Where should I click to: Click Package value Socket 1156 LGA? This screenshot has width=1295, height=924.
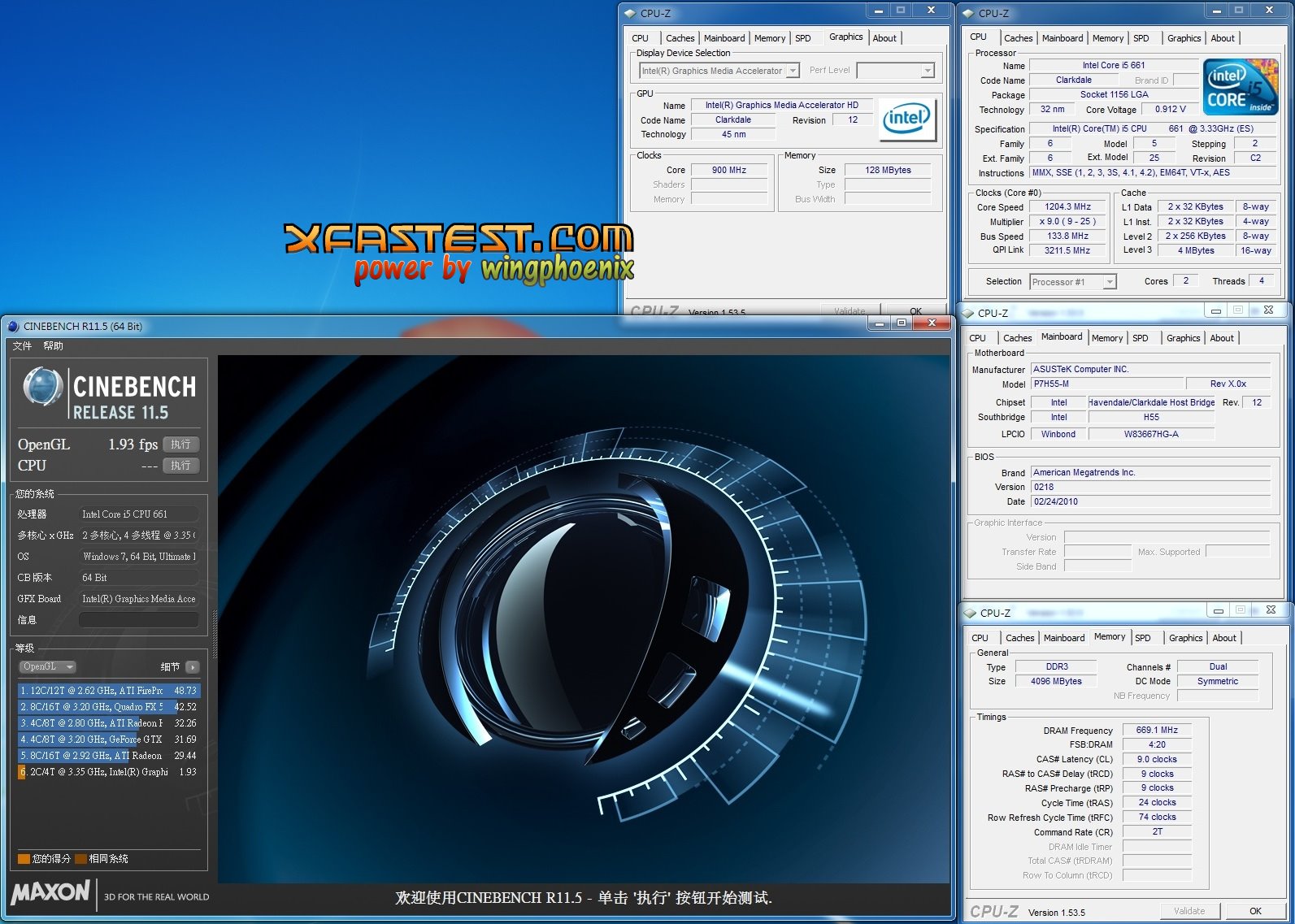1113,95
